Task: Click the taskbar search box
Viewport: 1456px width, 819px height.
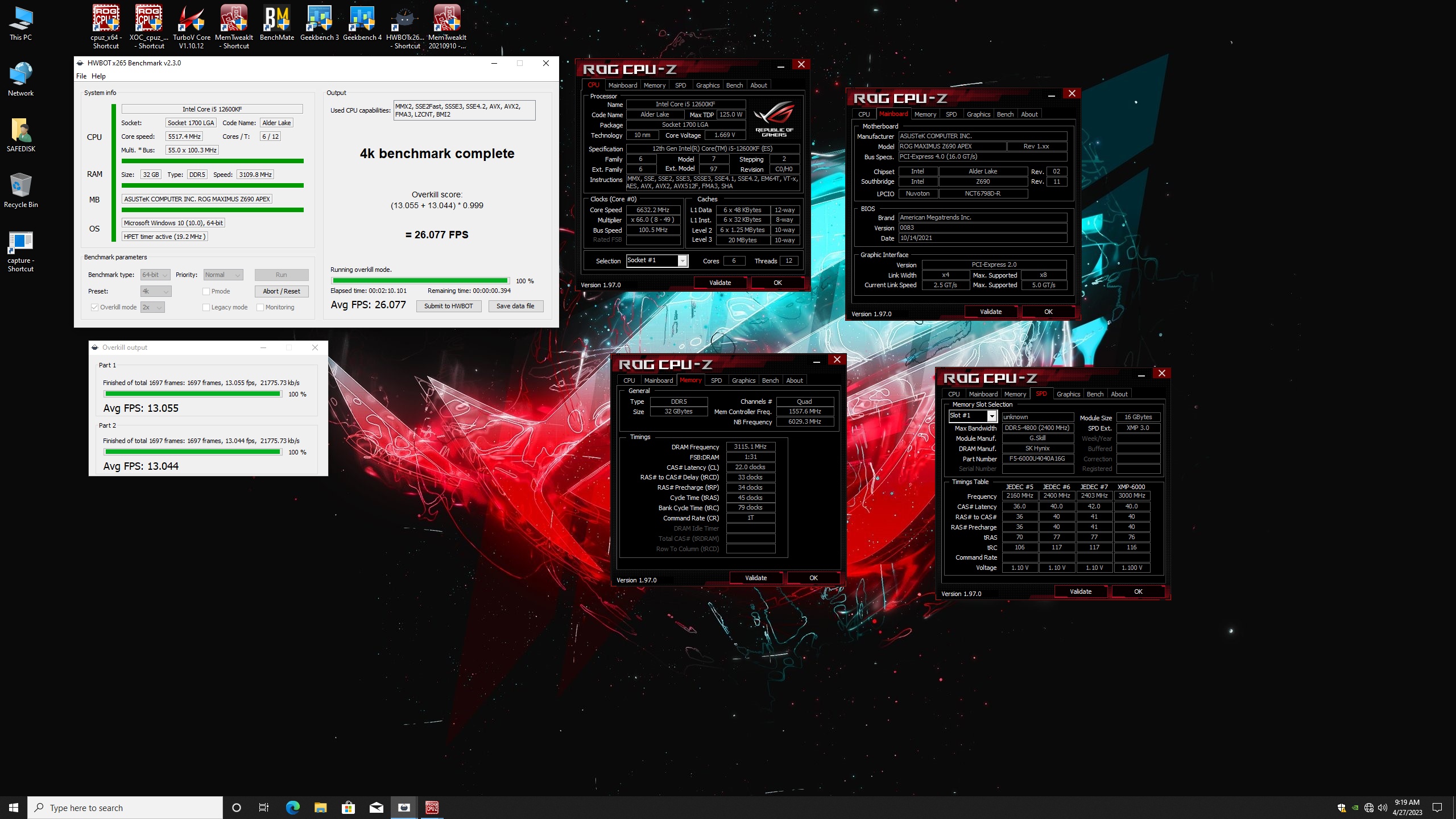Action: point(125,808)
